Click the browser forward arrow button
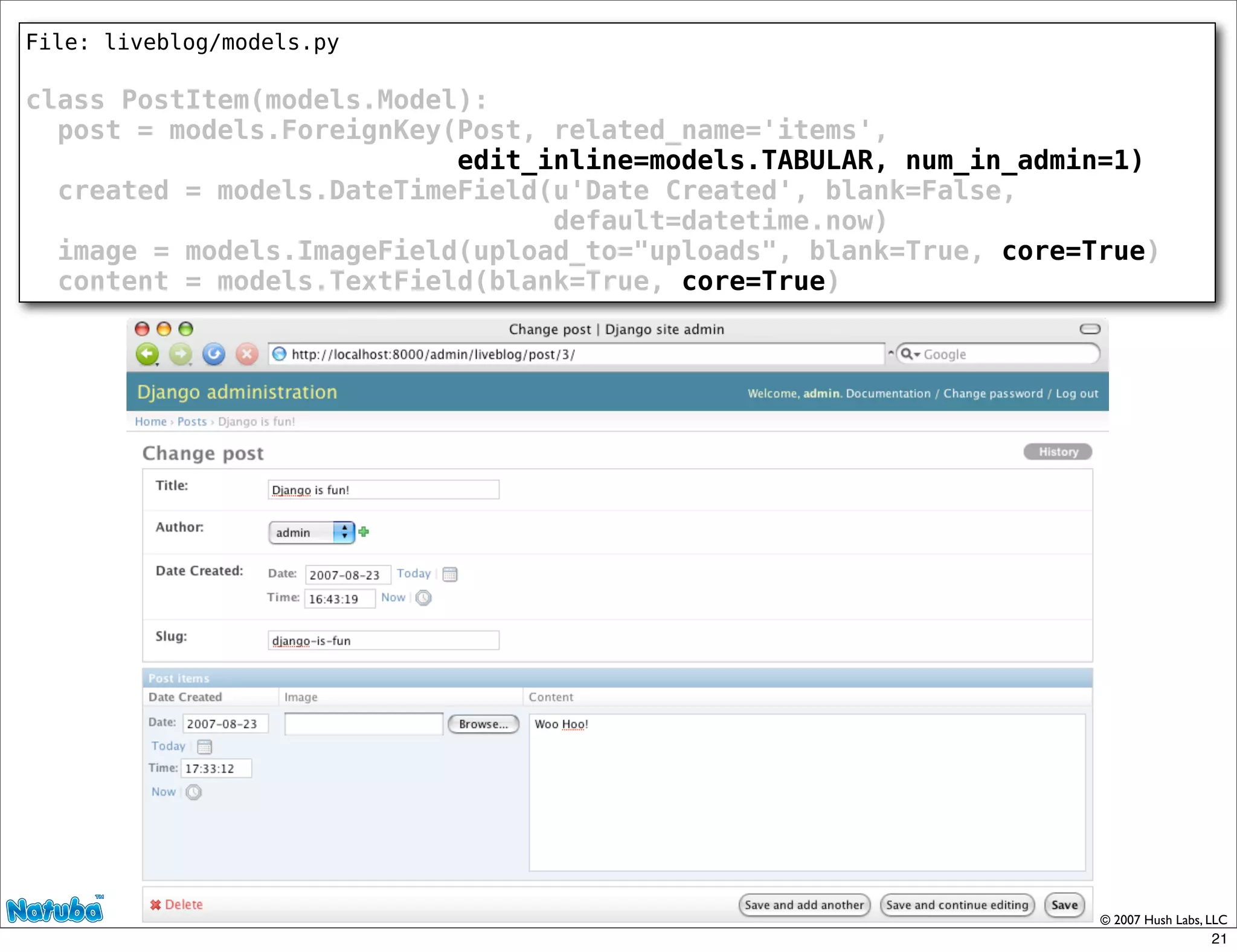 181,354
